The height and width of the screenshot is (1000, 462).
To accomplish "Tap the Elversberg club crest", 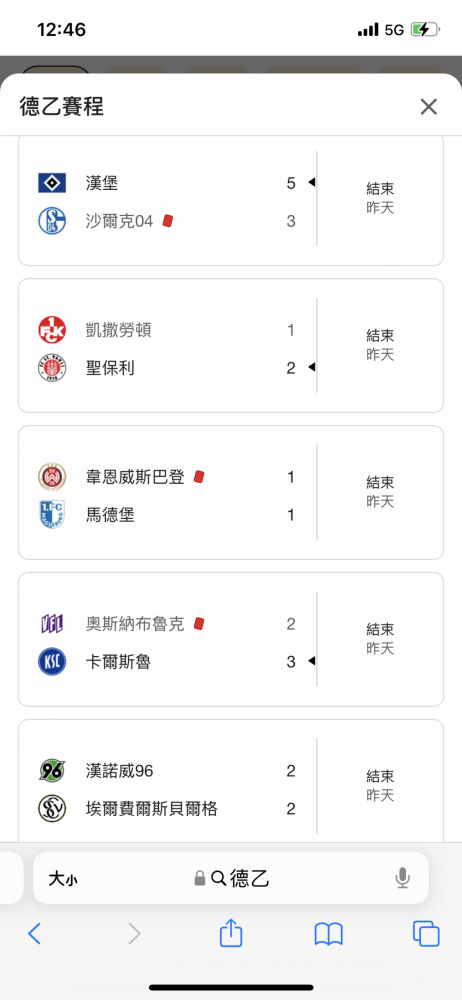I will 52,809.
